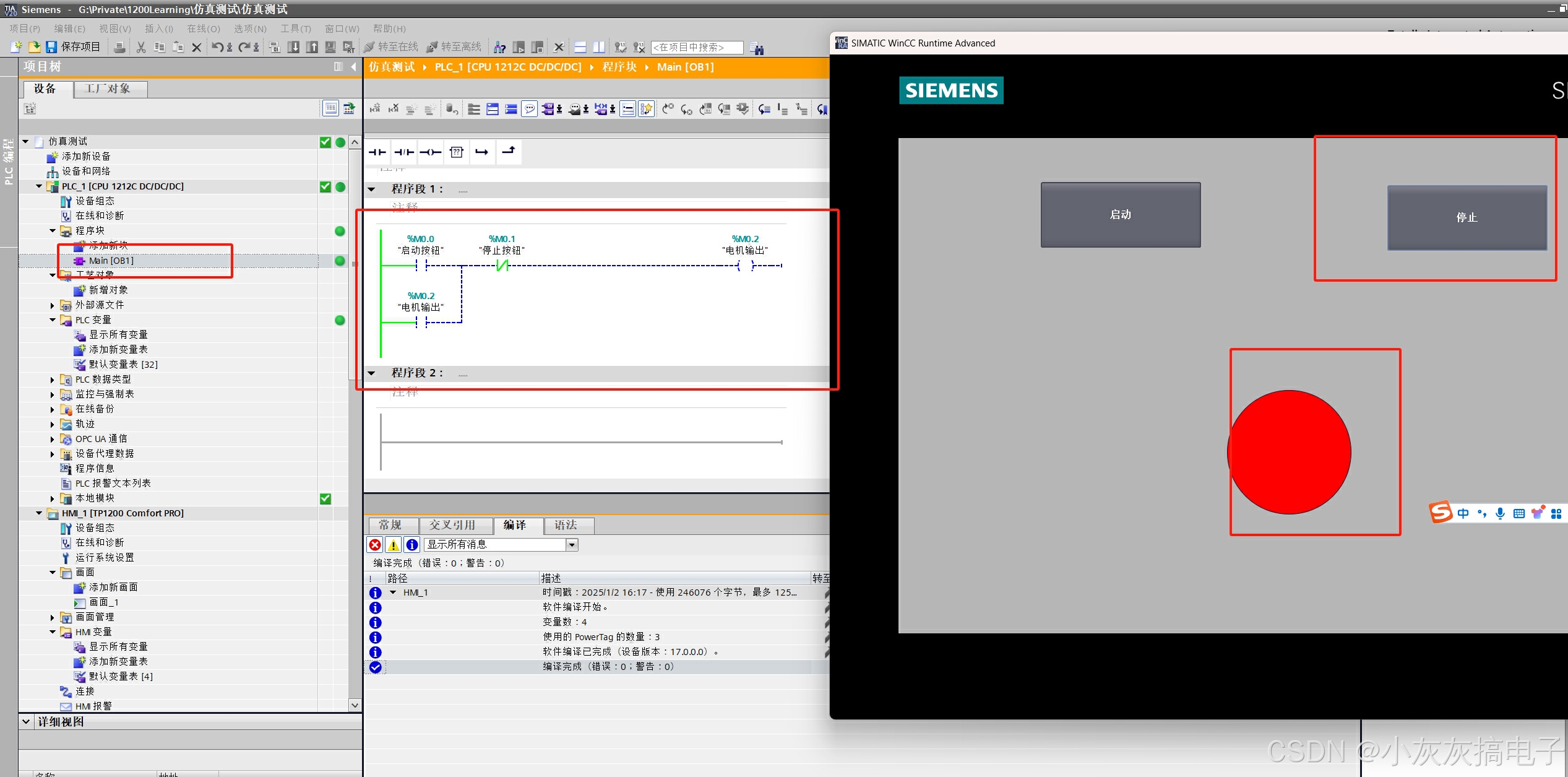Click the Cut scissors icon
The image size is (1568, 777).
(141, 47)
